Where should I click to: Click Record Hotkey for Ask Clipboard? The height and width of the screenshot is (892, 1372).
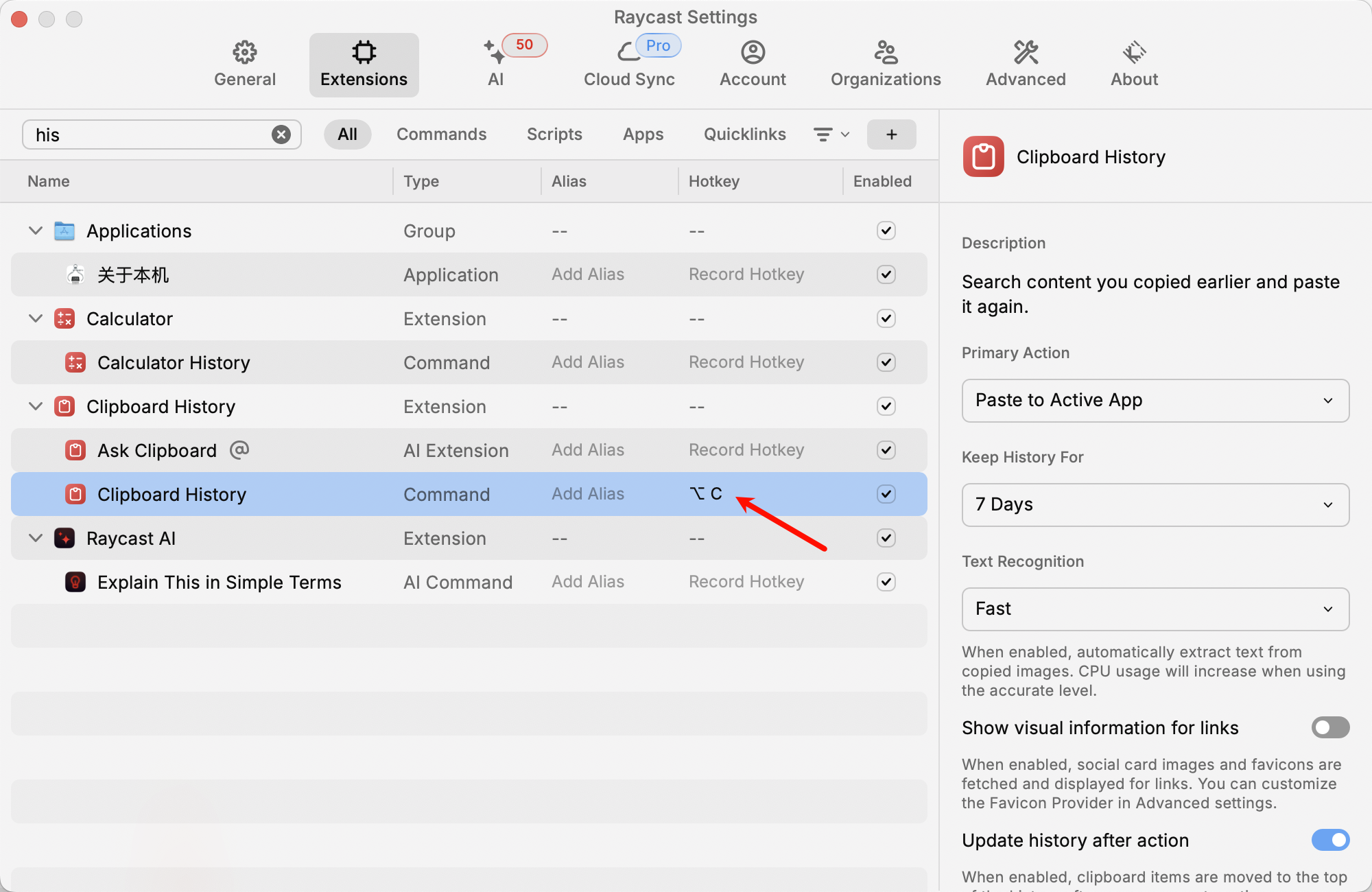[x=746, y=450]
